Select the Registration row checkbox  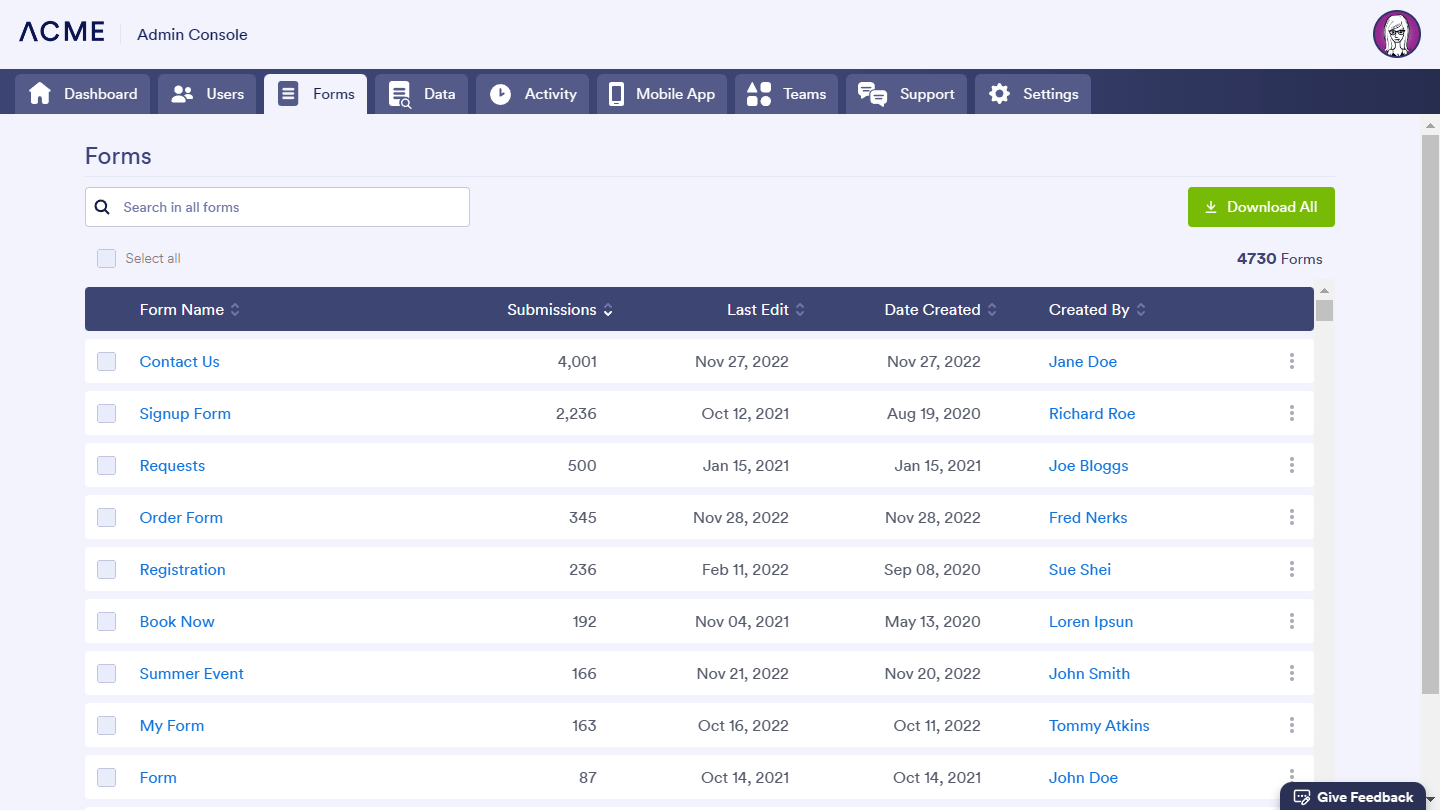click(106, 569)
